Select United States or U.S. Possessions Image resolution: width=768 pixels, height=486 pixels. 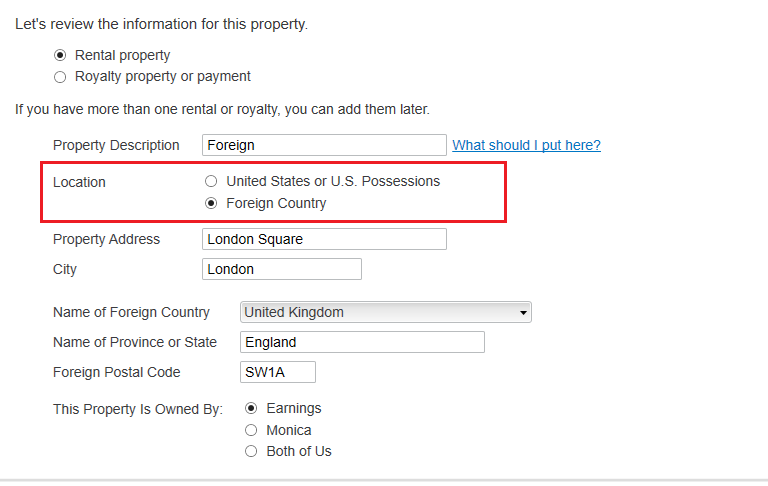pyautogui.click(x=211, y=182)
